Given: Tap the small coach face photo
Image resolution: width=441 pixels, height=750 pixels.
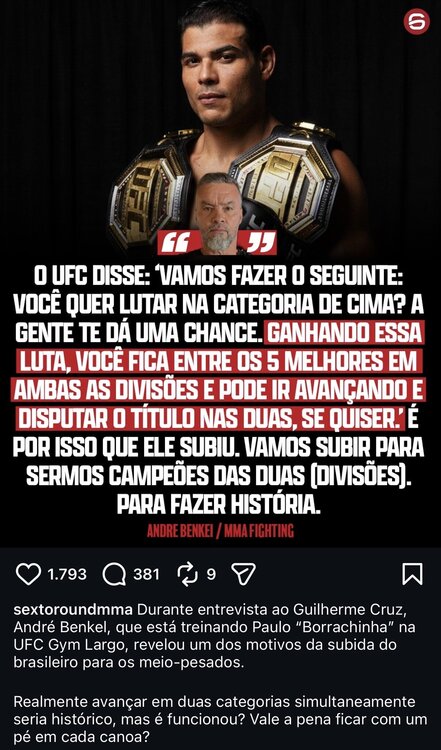Looking at the screenshot, I should (x=219, y=214).
